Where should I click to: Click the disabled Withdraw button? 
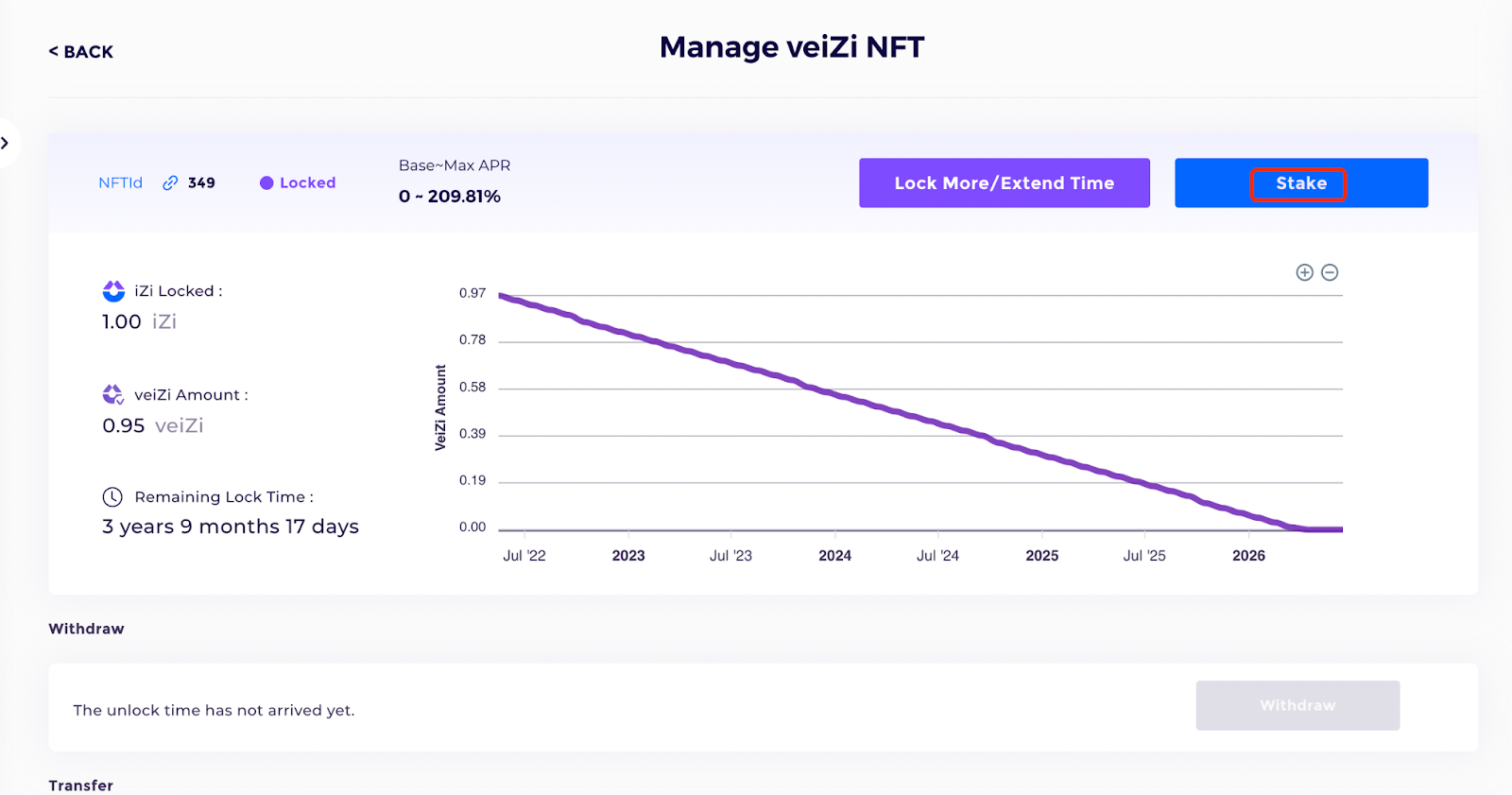click(x=1297, y=705)
